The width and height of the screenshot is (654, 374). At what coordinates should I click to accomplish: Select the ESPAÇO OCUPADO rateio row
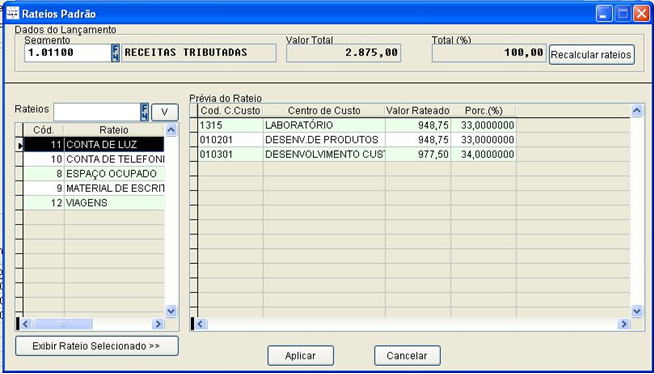pos(94,174)
